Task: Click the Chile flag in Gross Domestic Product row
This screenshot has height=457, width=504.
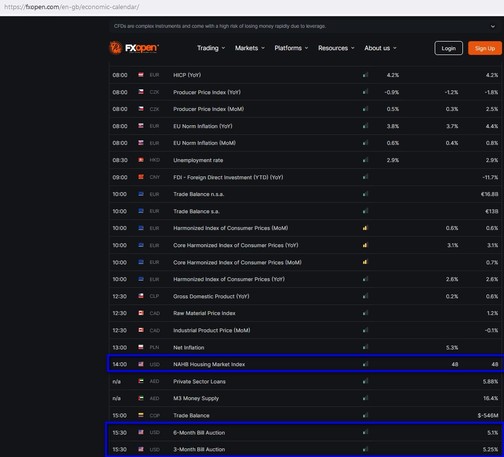Action: (x=141, y=296)
